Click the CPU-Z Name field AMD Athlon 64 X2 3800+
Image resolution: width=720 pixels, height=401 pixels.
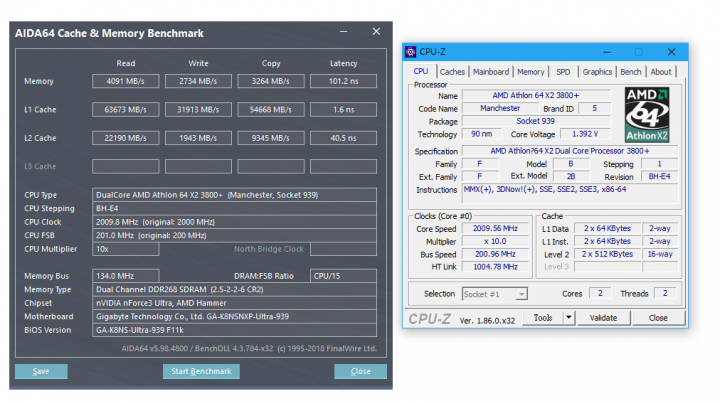(536, 96)
